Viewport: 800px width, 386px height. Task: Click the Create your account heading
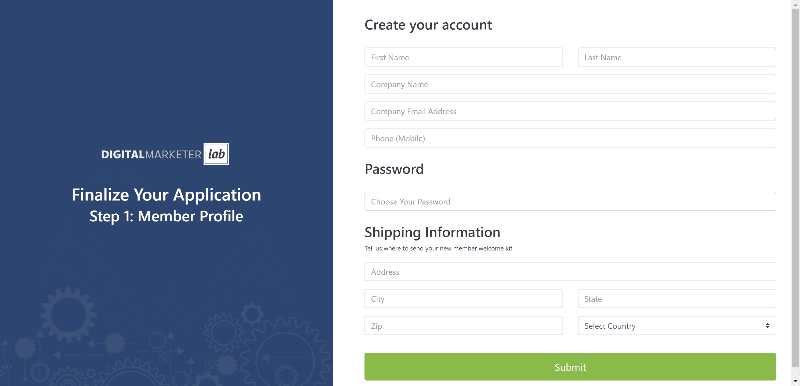(x=428, y=25)
